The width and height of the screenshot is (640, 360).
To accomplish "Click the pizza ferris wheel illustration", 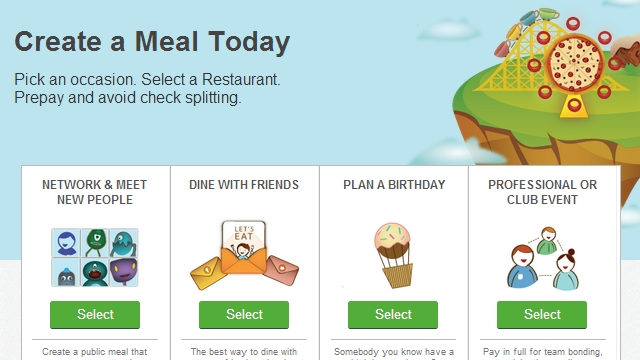I will coord(574,67).
